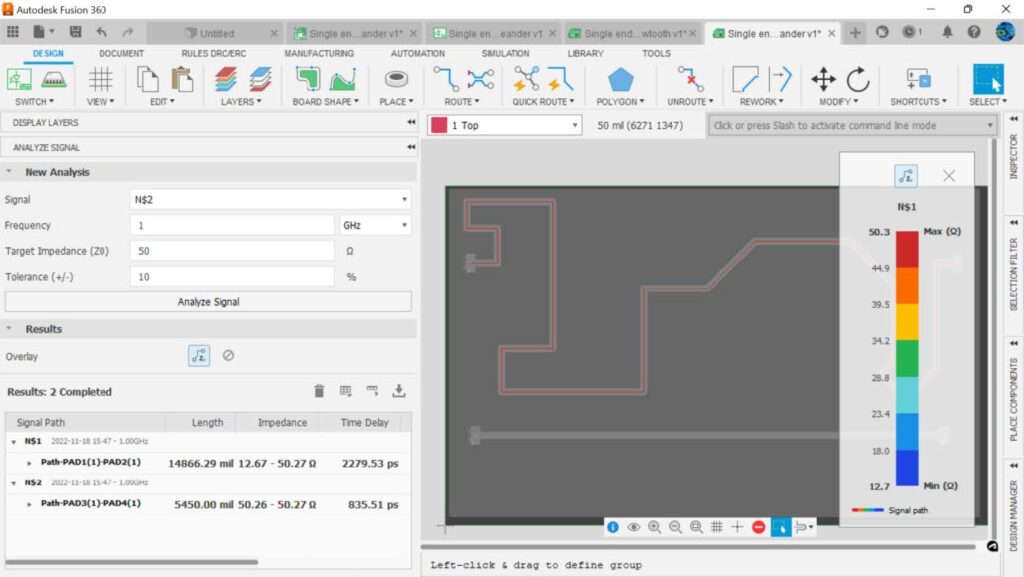The height and width of the screenshot is (577, 1024).
Task: Click the red stop icon in canvas toolbar
Action: click(758, 527)
